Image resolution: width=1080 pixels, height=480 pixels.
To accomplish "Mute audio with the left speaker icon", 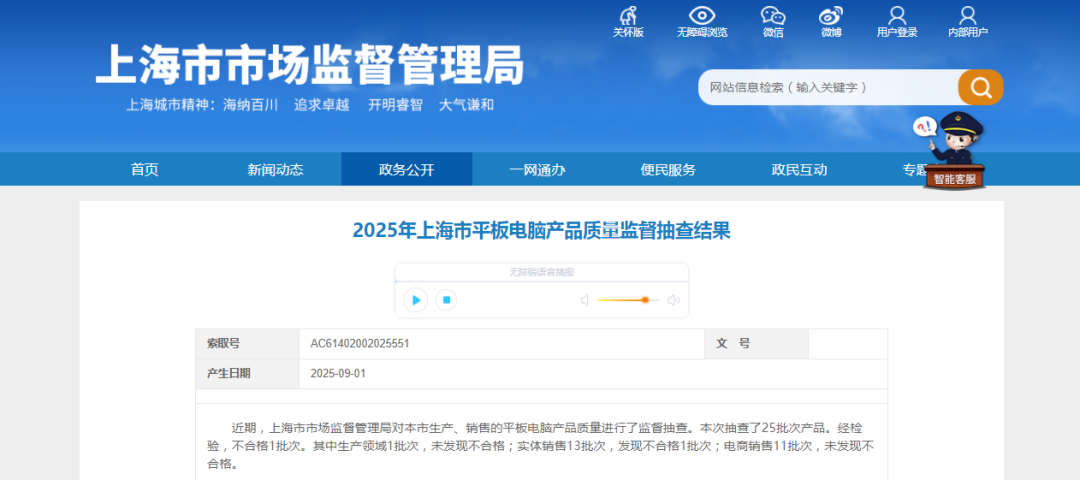I will coord(585,300).
